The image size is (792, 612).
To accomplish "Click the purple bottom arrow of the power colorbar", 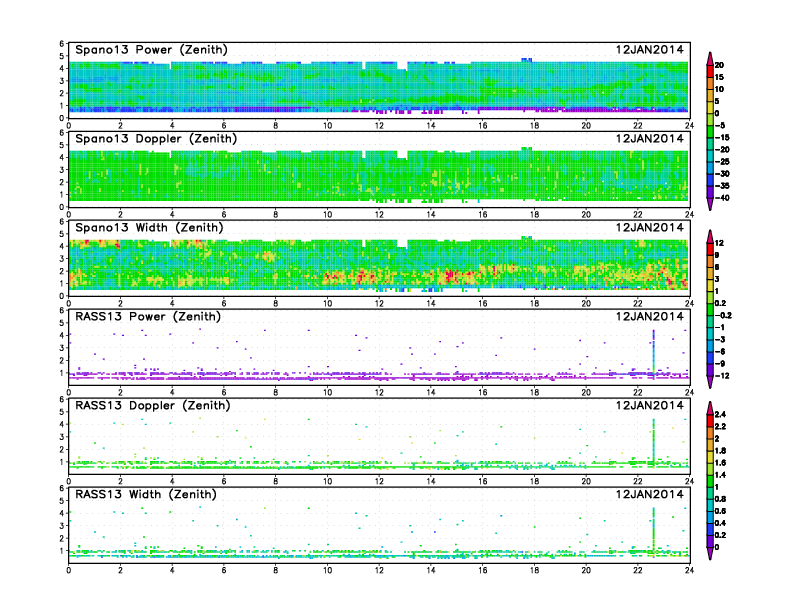I will pos(710,204).
